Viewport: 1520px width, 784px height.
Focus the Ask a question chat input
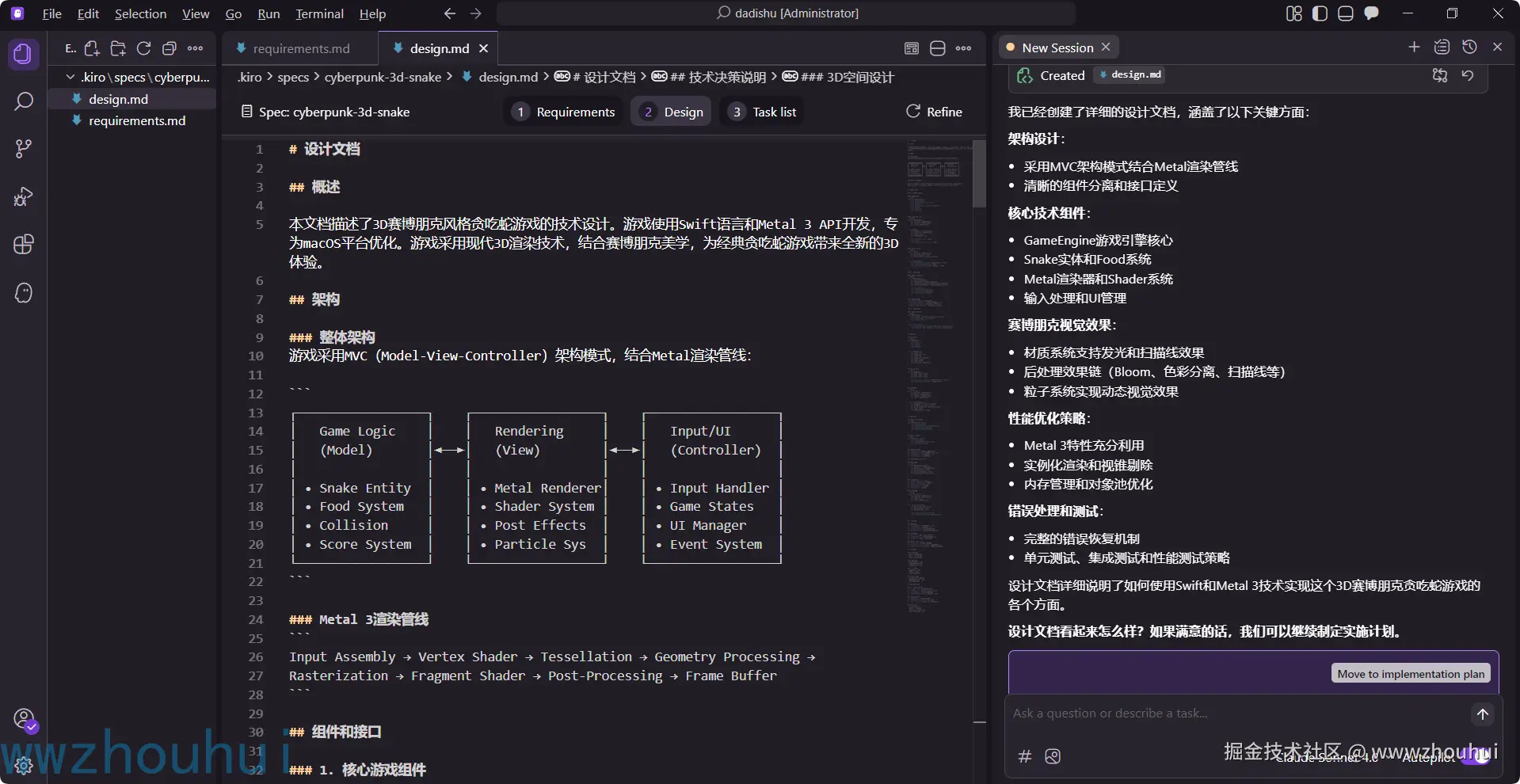(1236, 714)
